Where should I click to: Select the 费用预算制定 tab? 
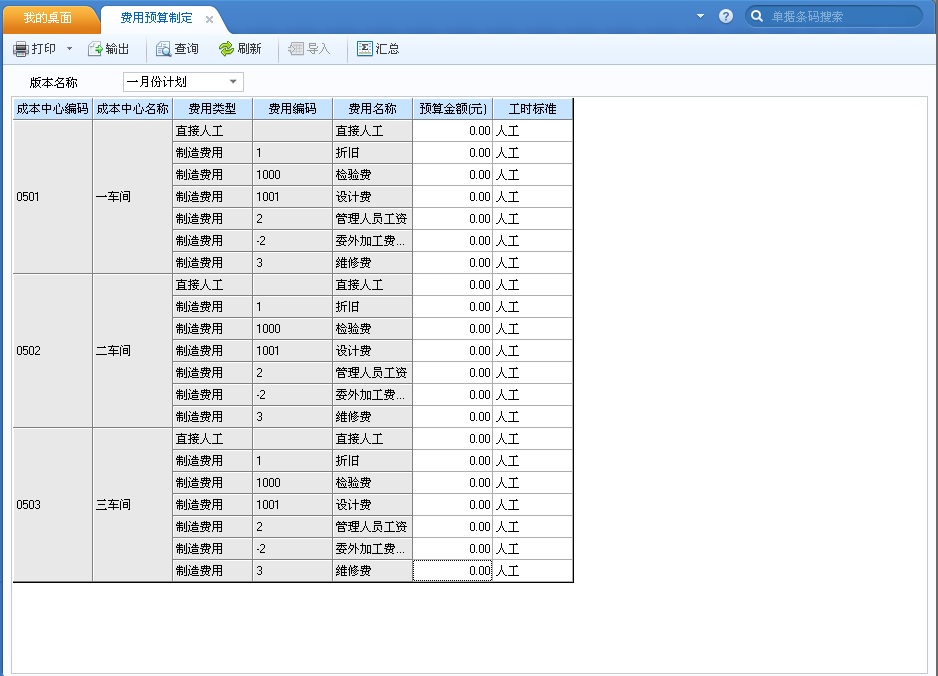pos(157,18)
